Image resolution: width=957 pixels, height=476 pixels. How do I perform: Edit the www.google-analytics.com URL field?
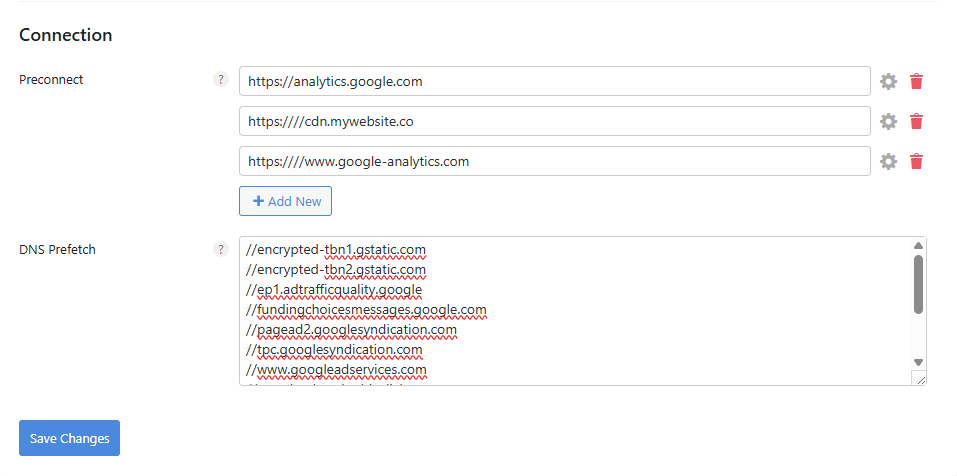(554, 161)
